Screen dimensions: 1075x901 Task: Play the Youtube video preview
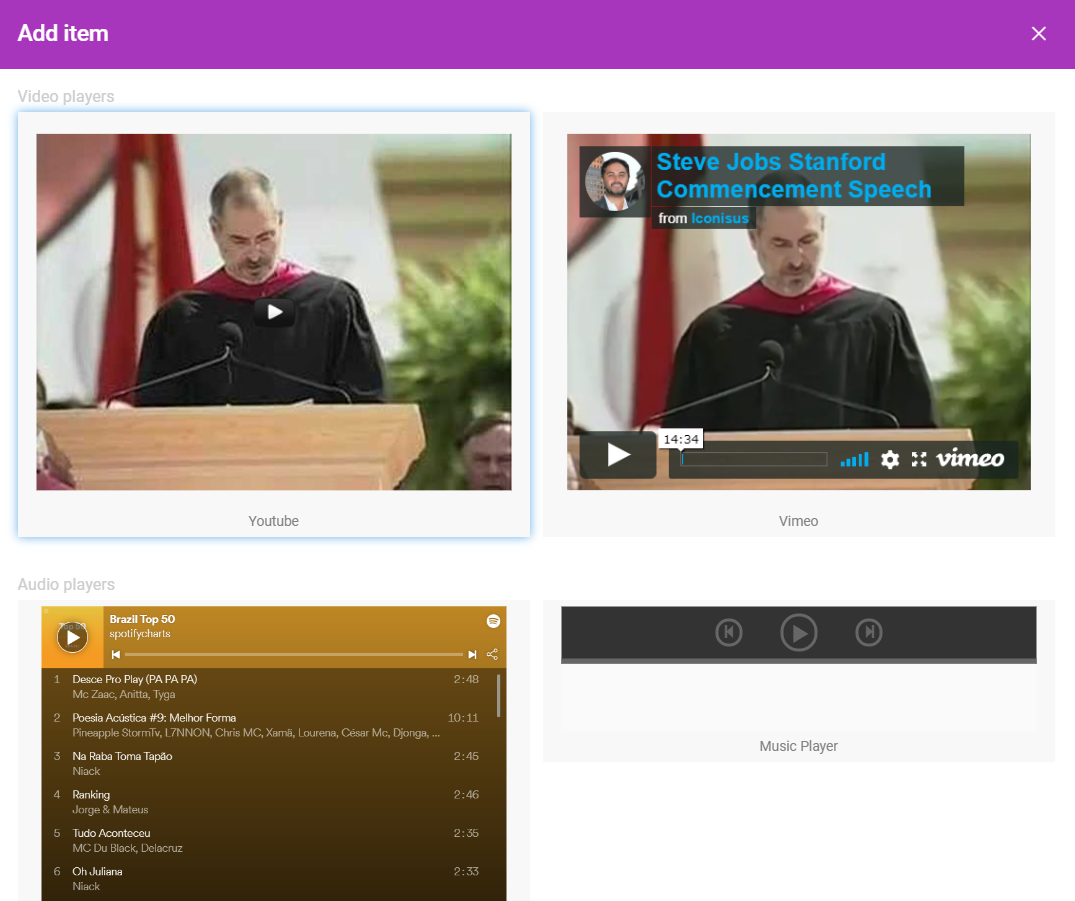pos(274,312)
